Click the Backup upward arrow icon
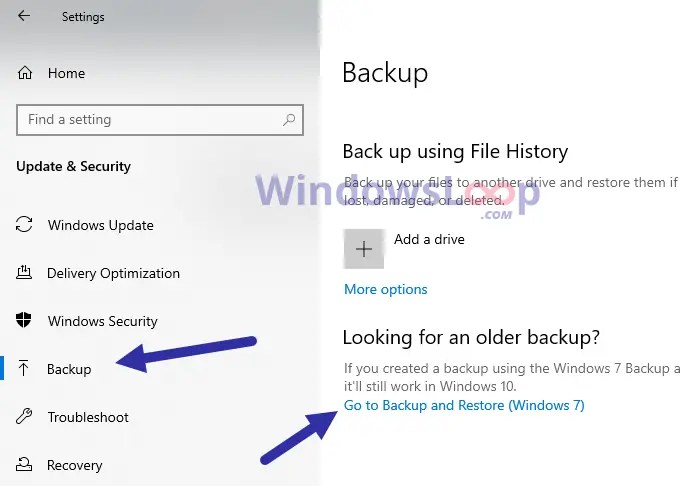This screenshot has width=680, height=486. point(23,368)
